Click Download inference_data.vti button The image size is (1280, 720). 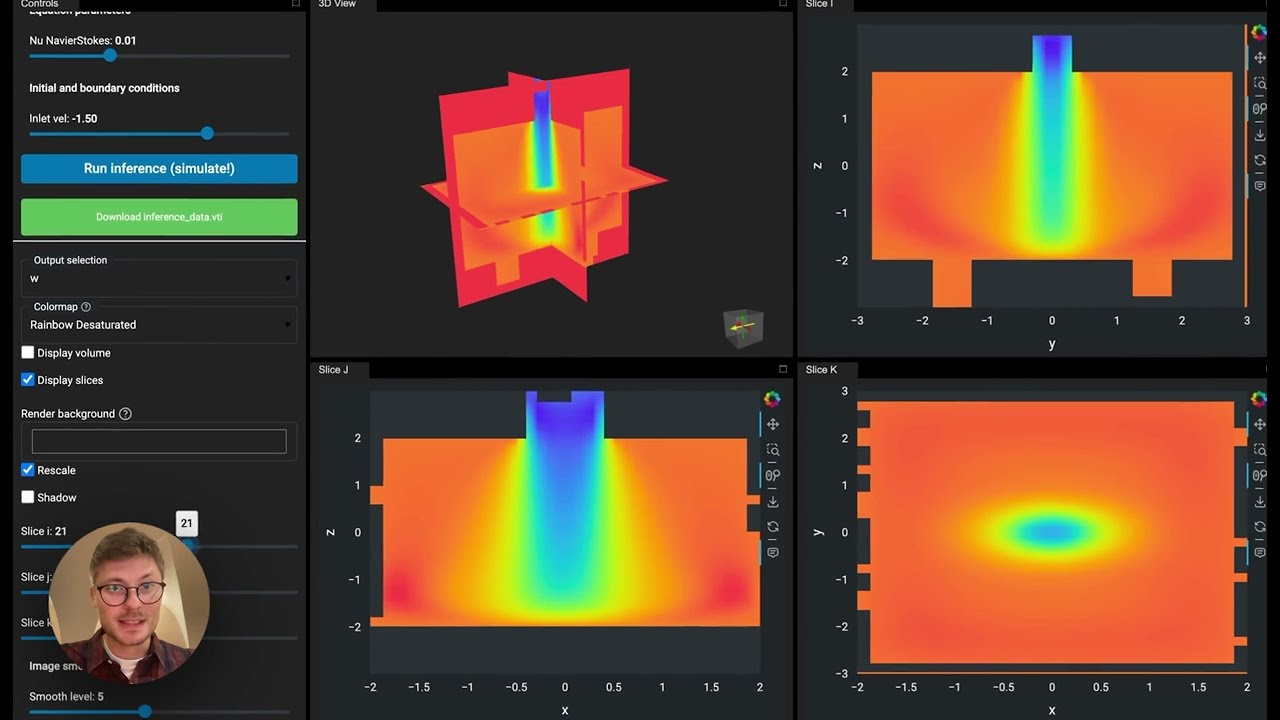(159, 216)
